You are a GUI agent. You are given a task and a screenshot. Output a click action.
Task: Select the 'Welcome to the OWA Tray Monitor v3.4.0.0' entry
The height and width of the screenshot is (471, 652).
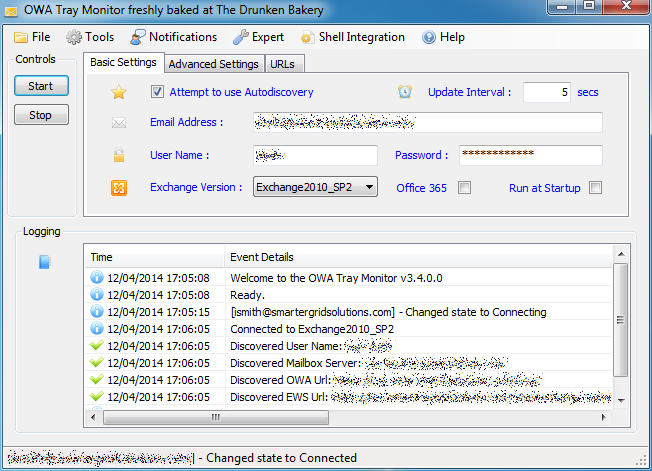(348, 278)
